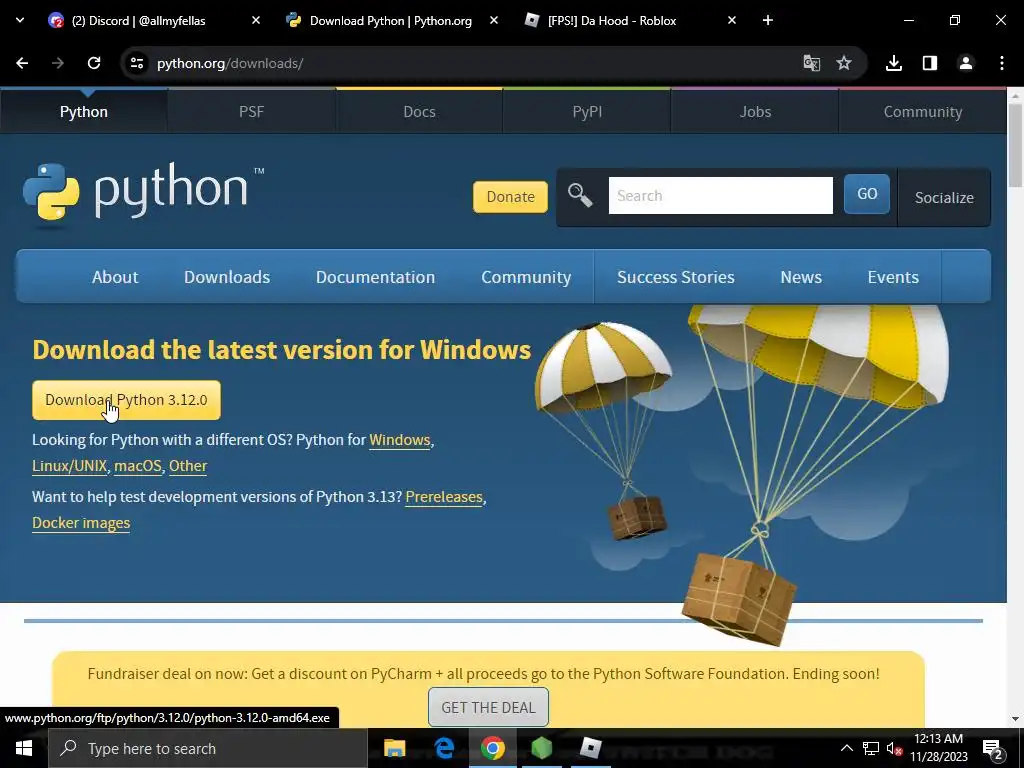Close the Da Hood Roblox tab
This screenshot has width=1024, height=768.
[x=732, y=20]
